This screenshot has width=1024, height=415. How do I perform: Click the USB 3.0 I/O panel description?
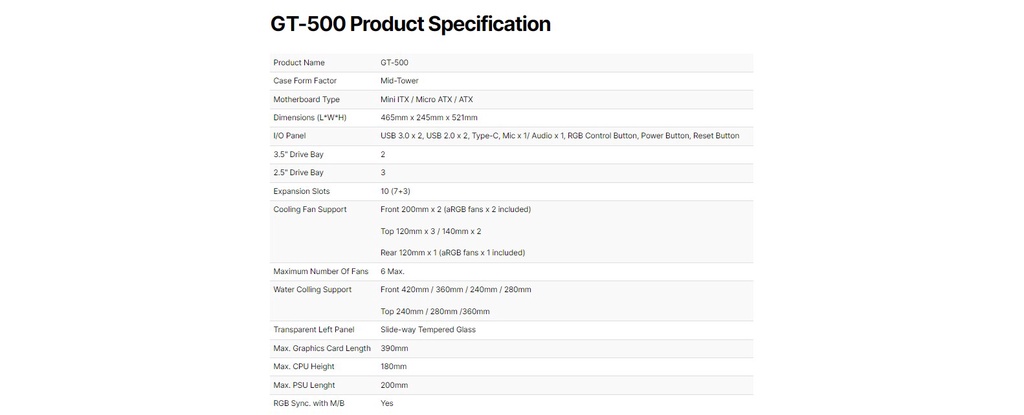pos(559,136)
